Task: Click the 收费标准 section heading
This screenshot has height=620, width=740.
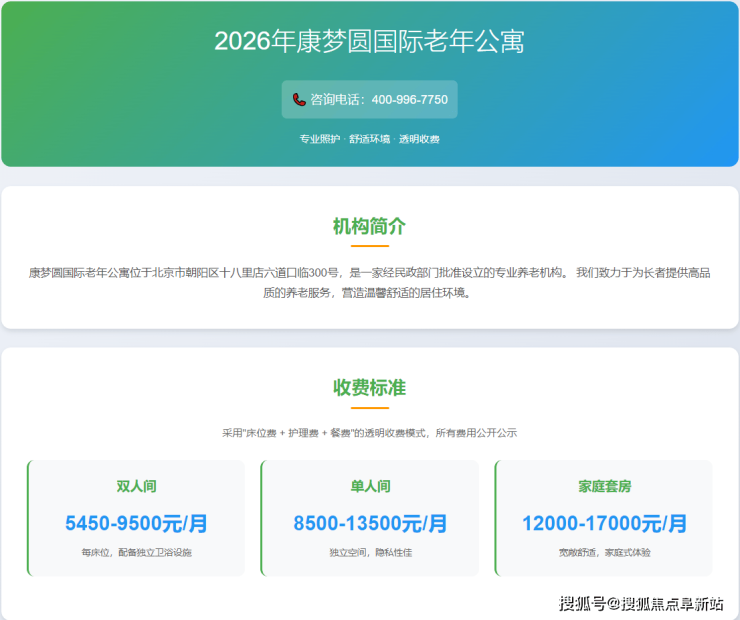Action: click(369, 388)
